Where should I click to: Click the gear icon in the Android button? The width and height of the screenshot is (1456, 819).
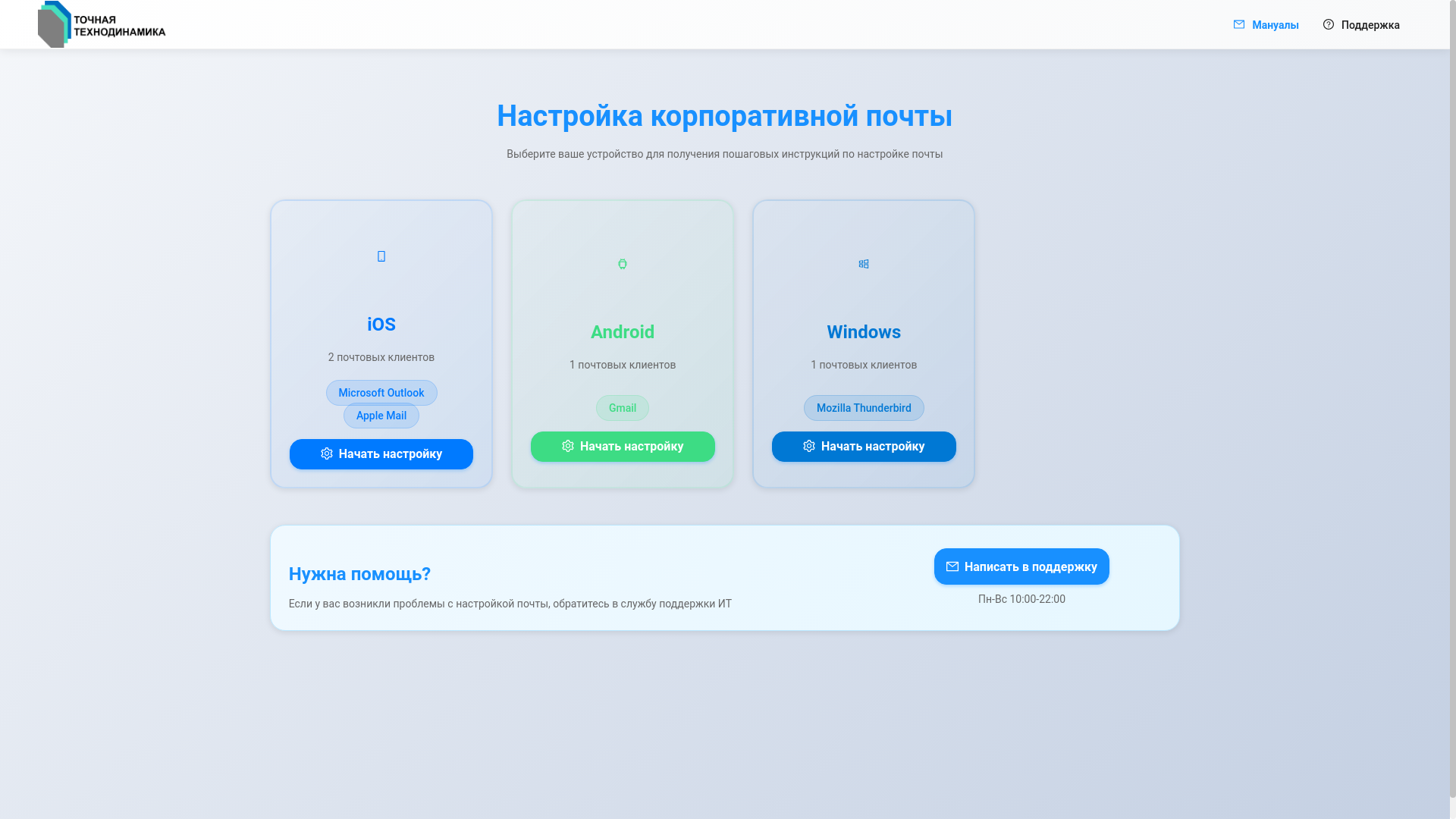click(x=568, y=446)
